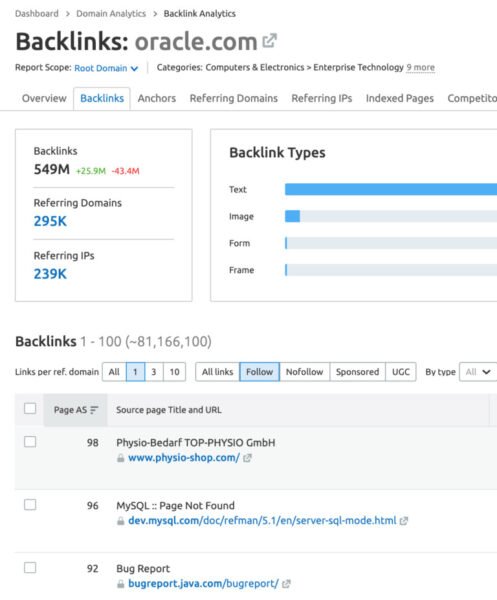Open the Competitors tab

[472, 98]
